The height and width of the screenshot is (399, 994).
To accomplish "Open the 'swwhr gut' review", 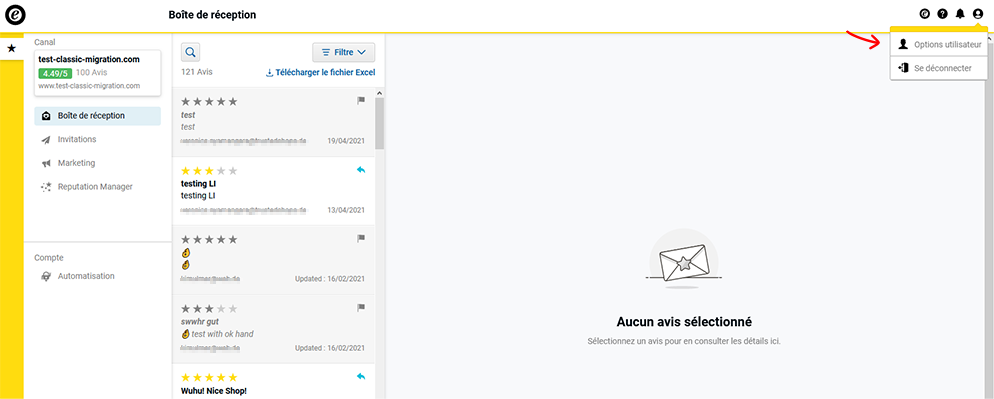I will (x=274, y=329).
